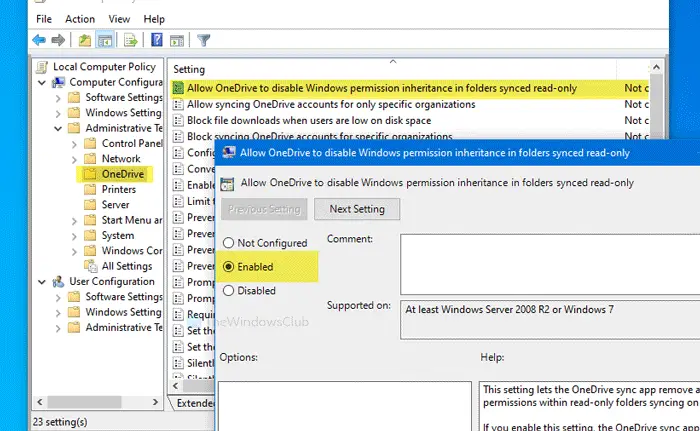Viewport: 700px width, 431px height.
Task: Expand Administrative Templates under User Configuration
Action: tap(58, 328)
